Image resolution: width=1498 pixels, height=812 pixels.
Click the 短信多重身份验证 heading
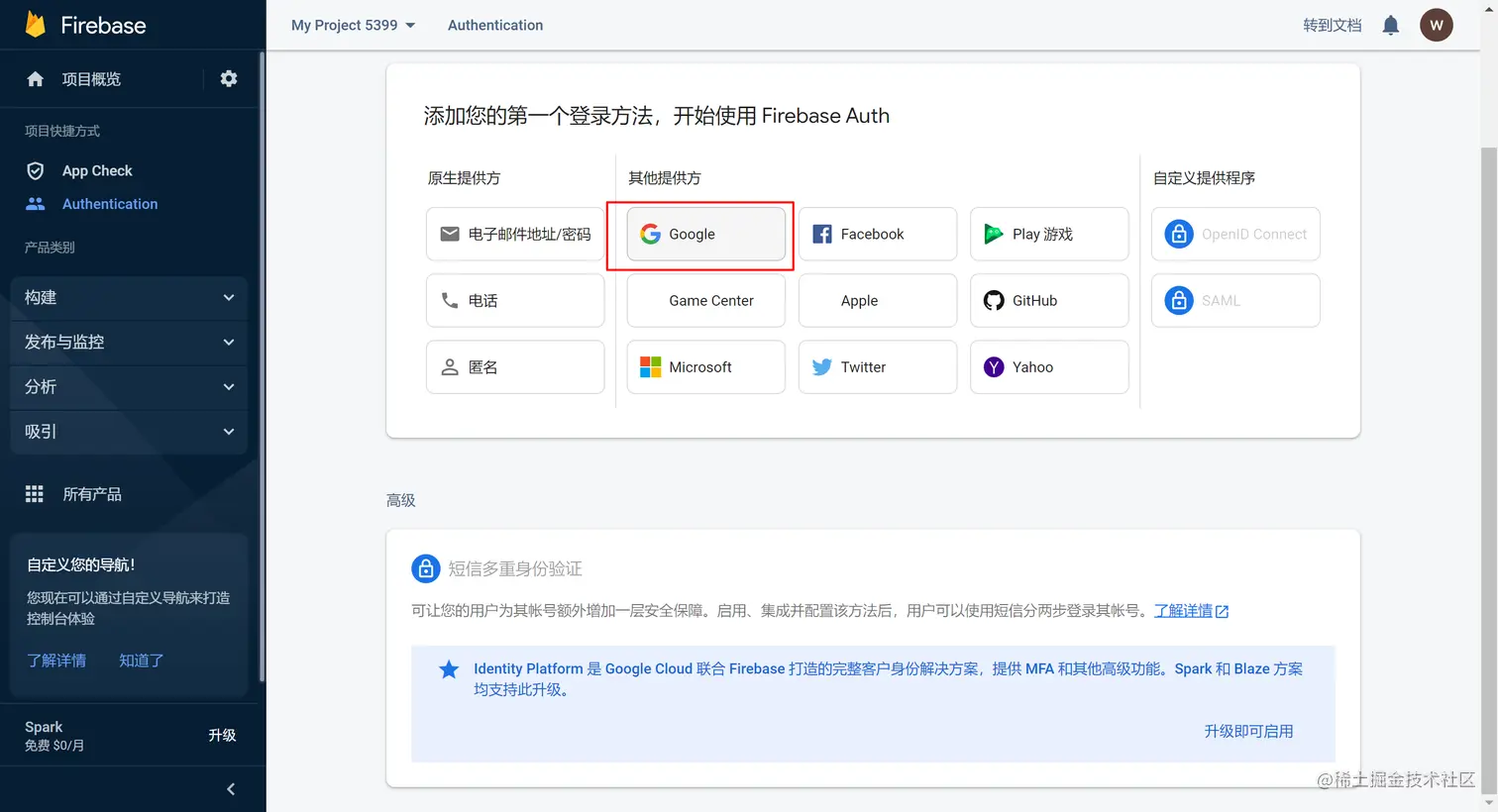pos(515,568)
